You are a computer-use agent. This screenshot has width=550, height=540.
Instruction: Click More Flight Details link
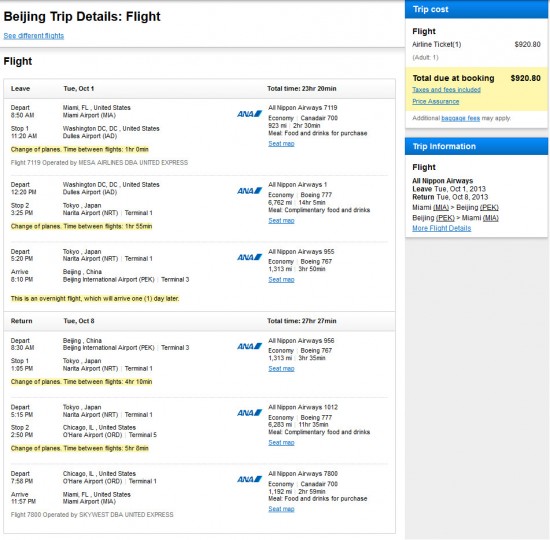tap(442, 228)
